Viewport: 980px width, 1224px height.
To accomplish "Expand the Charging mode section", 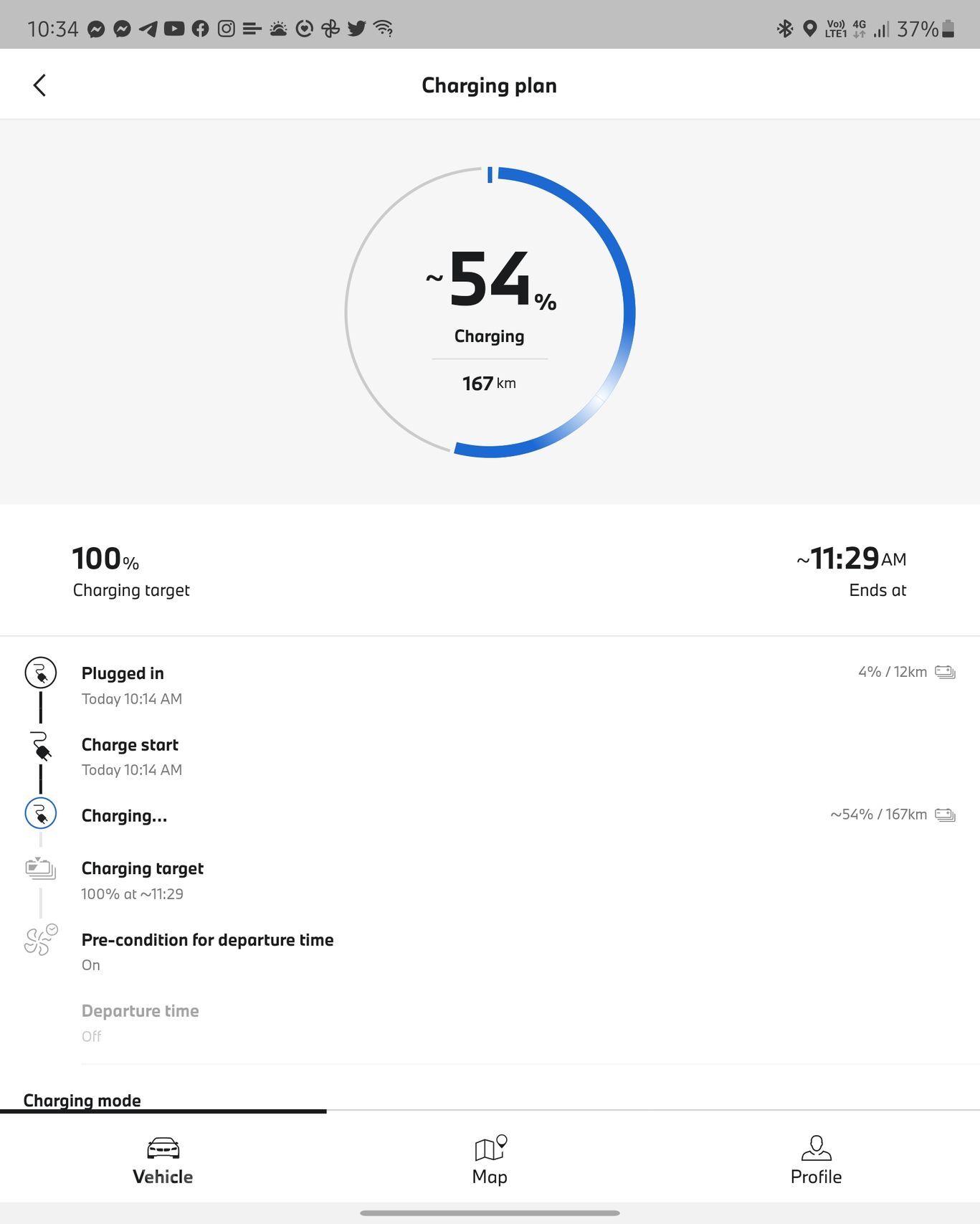I will point(82,1100).
